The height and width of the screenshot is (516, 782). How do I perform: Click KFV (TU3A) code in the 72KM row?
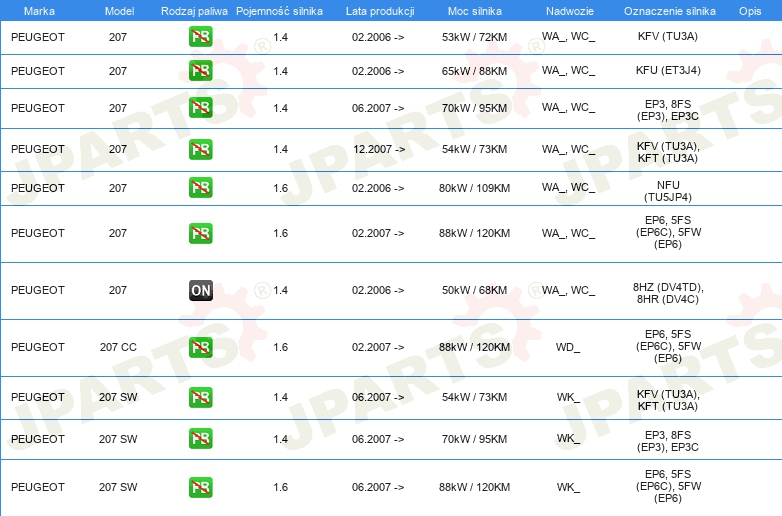(668, 36)
